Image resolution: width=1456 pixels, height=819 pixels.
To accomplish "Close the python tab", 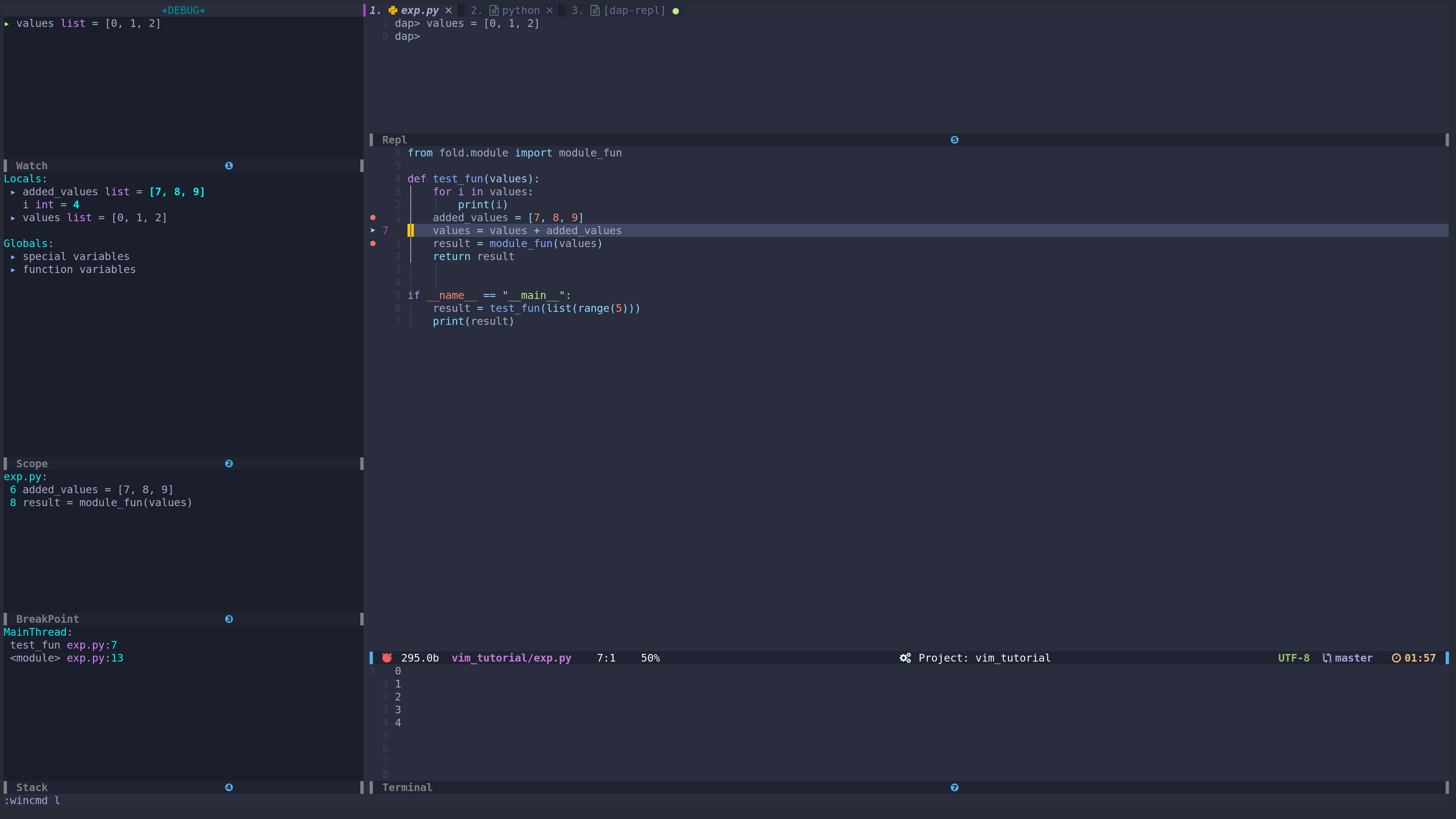I will (549, 10).
